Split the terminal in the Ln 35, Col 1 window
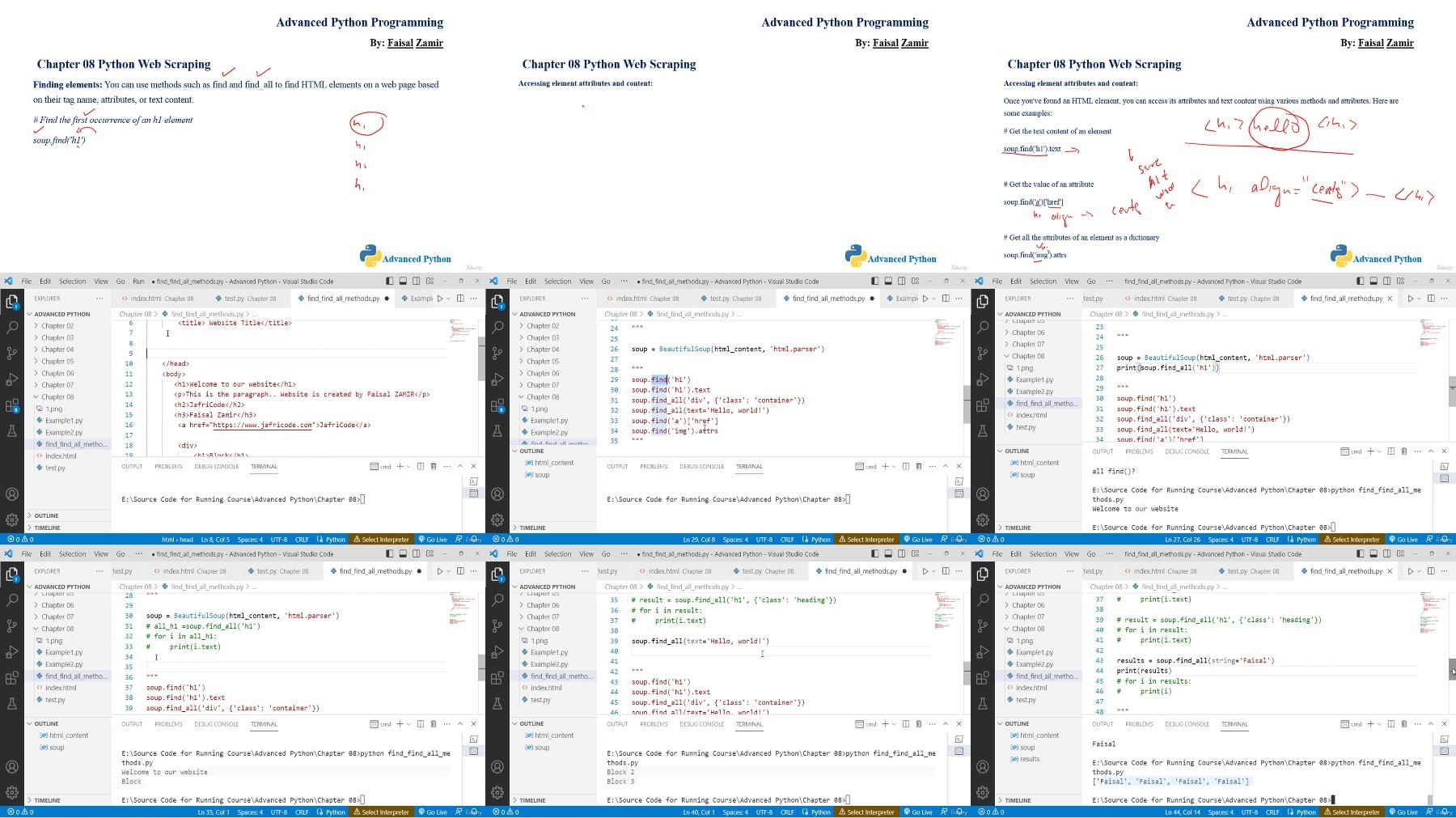The height and width of the screenshot is (818, 1456). (420, 723)
